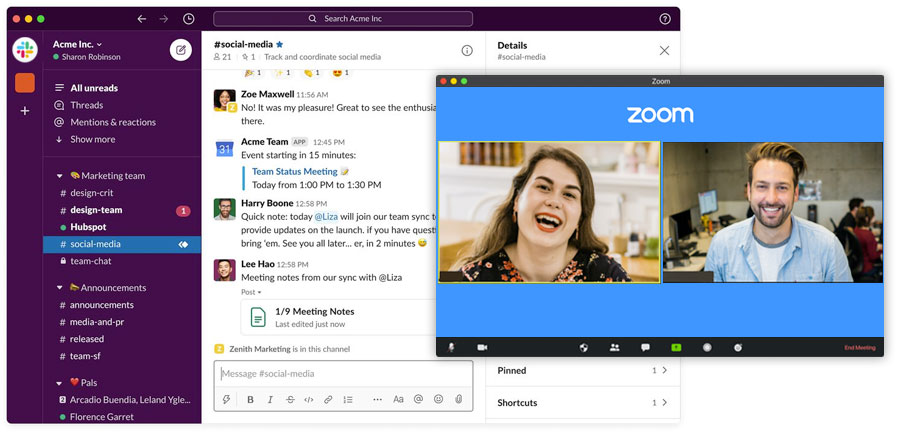Collapse the Pals section
The width and height of the screenshot is (900, 437).
[59, 383]
